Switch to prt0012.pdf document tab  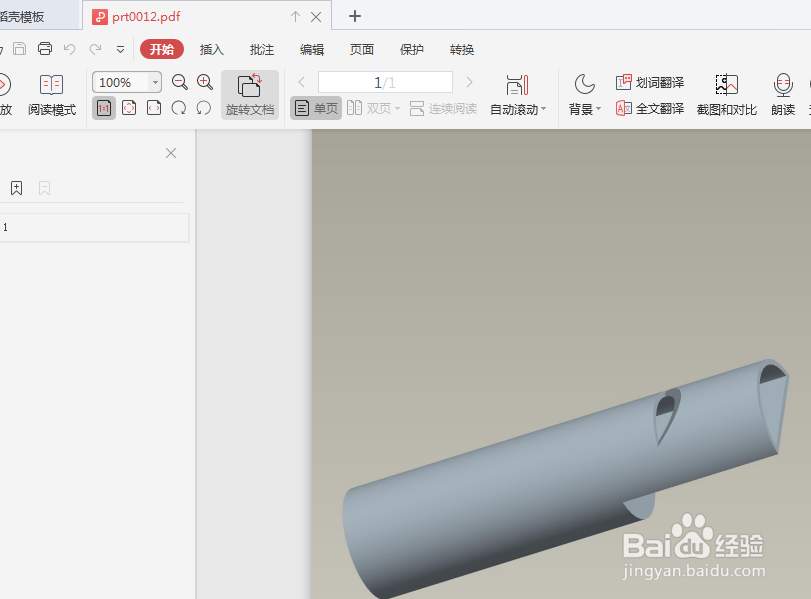pos(146,17)
